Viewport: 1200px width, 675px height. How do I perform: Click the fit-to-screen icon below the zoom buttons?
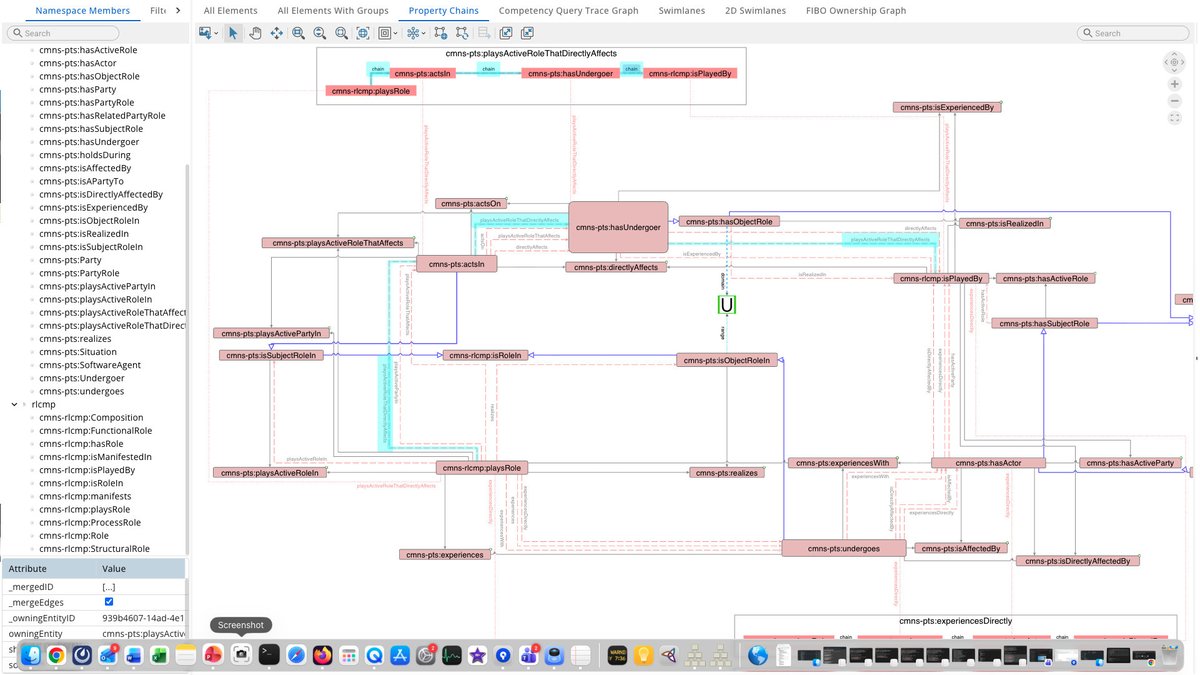pos(1174,117)
